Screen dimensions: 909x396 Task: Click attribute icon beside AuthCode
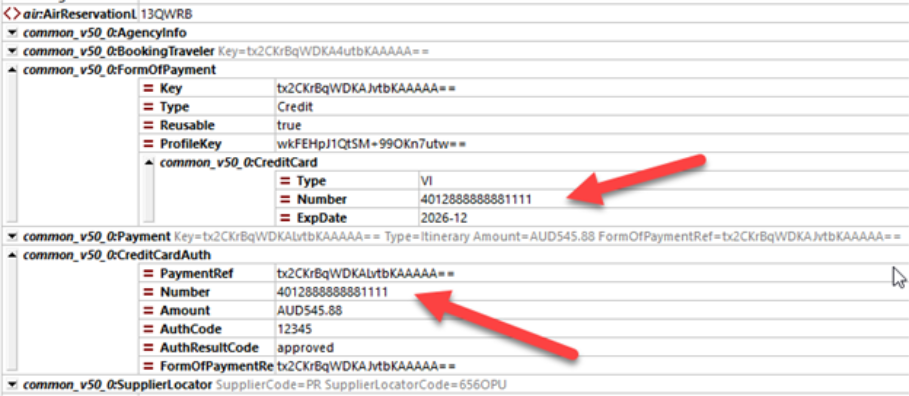coord(149,329)
